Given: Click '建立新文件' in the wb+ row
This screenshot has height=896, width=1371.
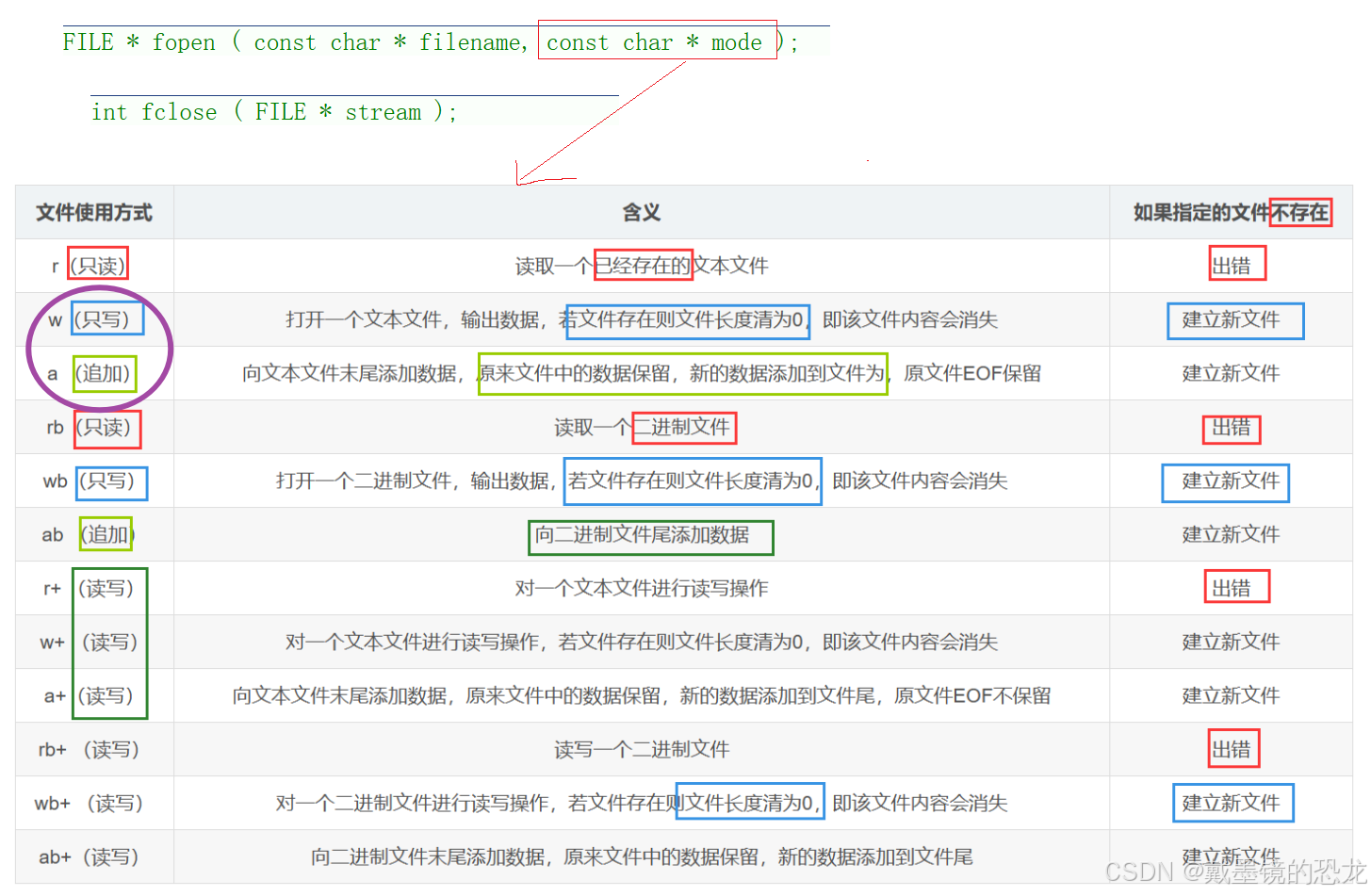Looking at the screenshot, I should pyautogui.click(x=1231, y=804).
